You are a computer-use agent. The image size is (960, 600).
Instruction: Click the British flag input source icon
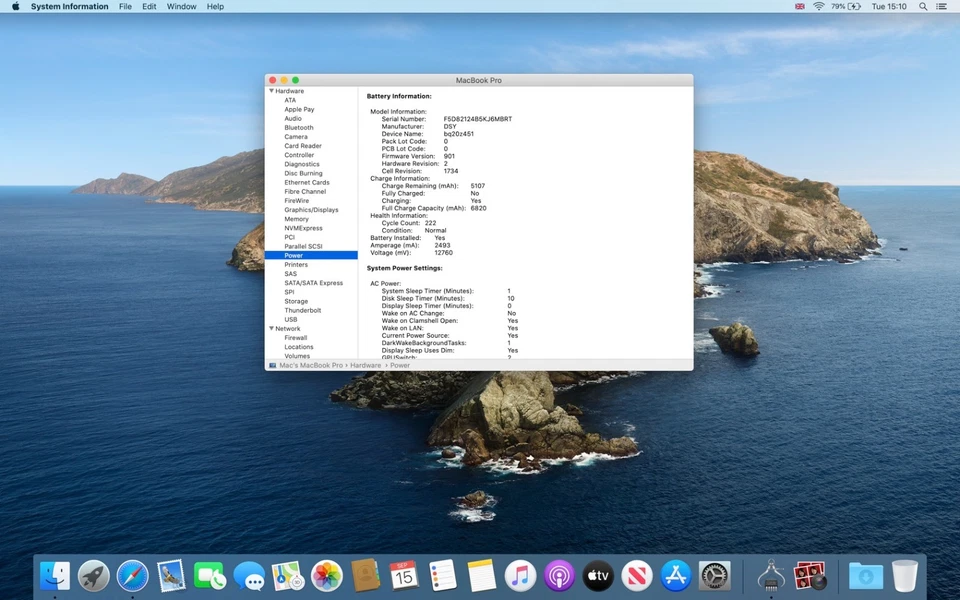pos(800,6)
